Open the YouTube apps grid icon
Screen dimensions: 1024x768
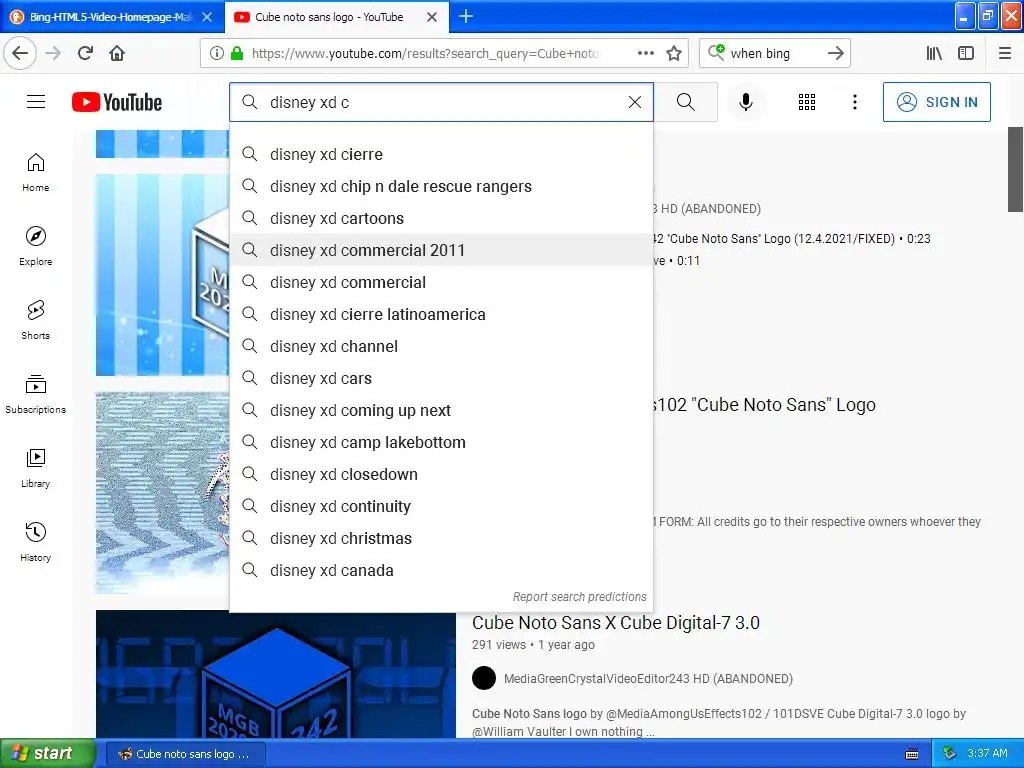click(807, 102)
